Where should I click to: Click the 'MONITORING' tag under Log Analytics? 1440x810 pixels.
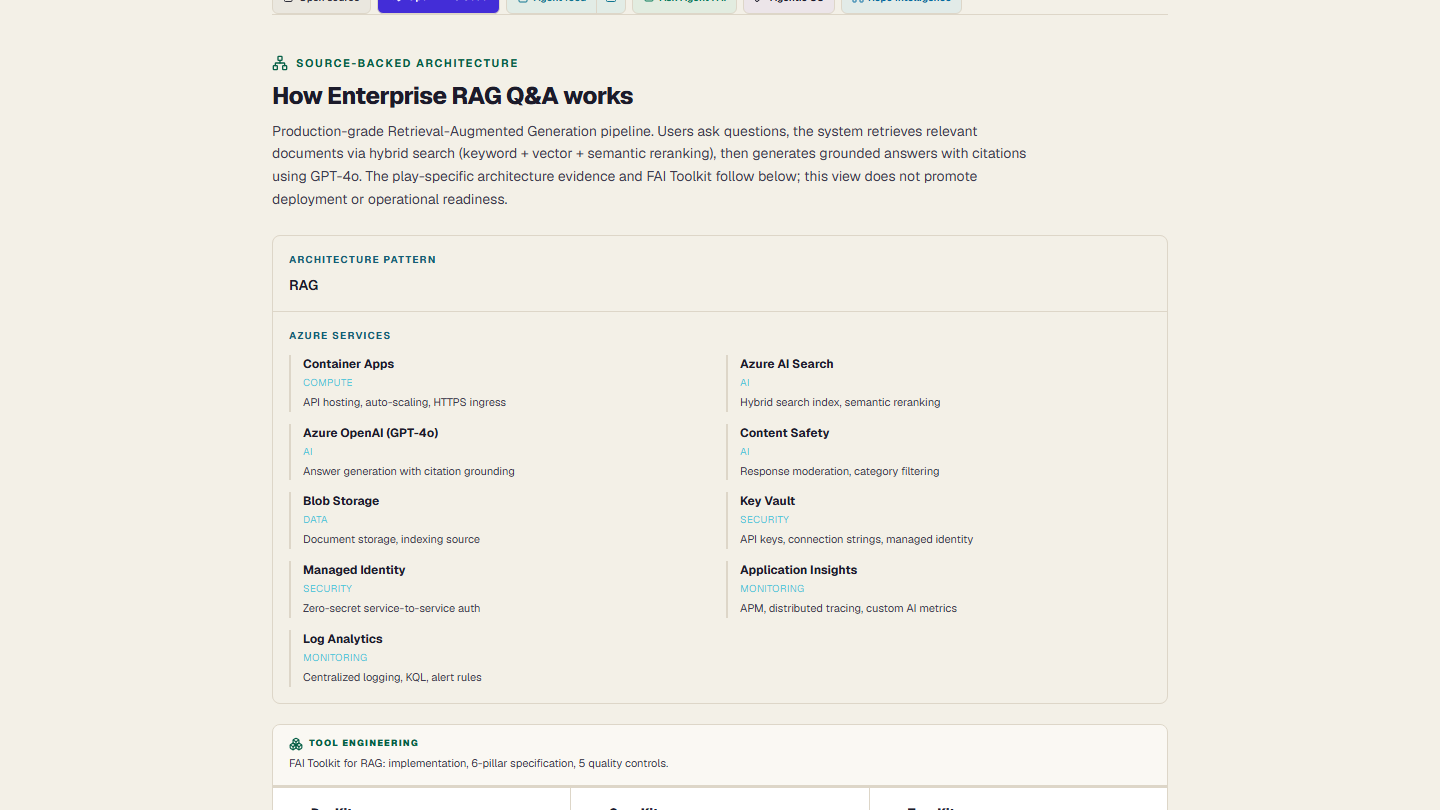[336, 658]
